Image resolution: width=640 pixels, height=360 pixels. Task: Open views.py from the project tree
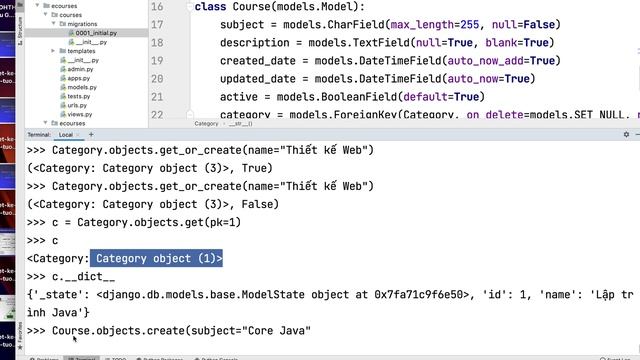click(80, 114)
